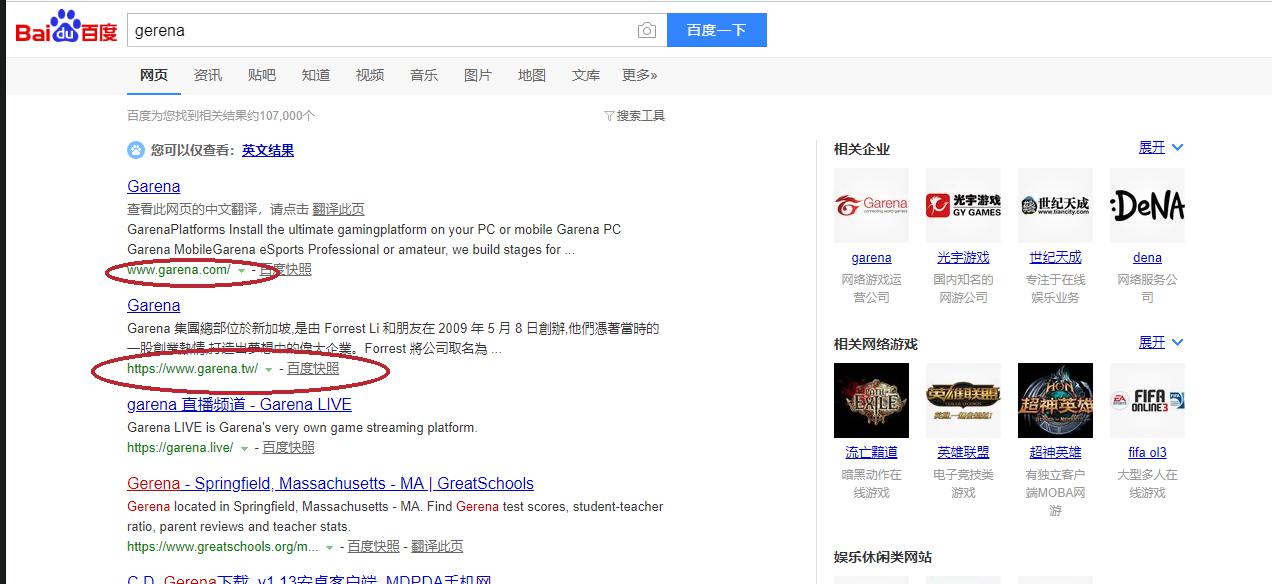Image resolution: width=1272 pixels, height=584 pixels.
Task: Open 世纪天成 company link
Action: 1055,258
